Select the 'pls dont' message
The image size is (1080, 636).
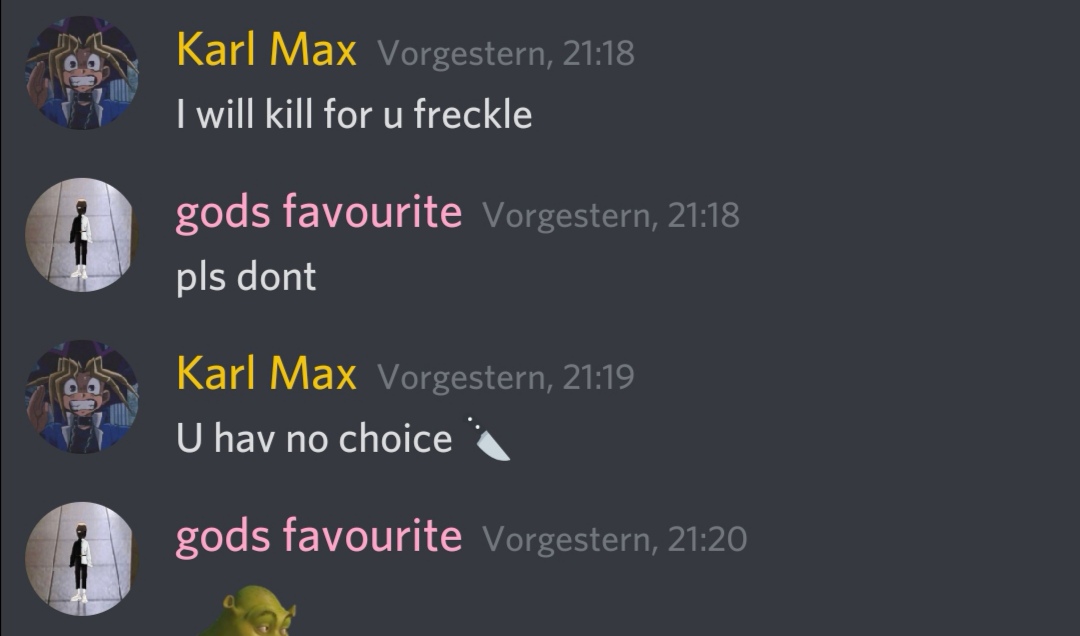[246, 278]
